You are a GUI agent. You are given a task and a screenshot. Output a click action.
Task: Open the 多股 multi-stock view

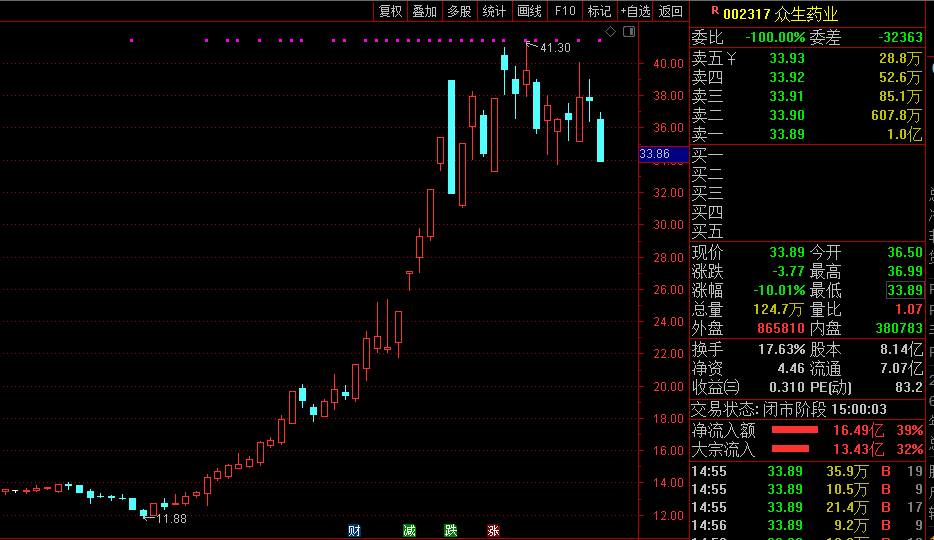pyautogui.click(x=459, y=11)
